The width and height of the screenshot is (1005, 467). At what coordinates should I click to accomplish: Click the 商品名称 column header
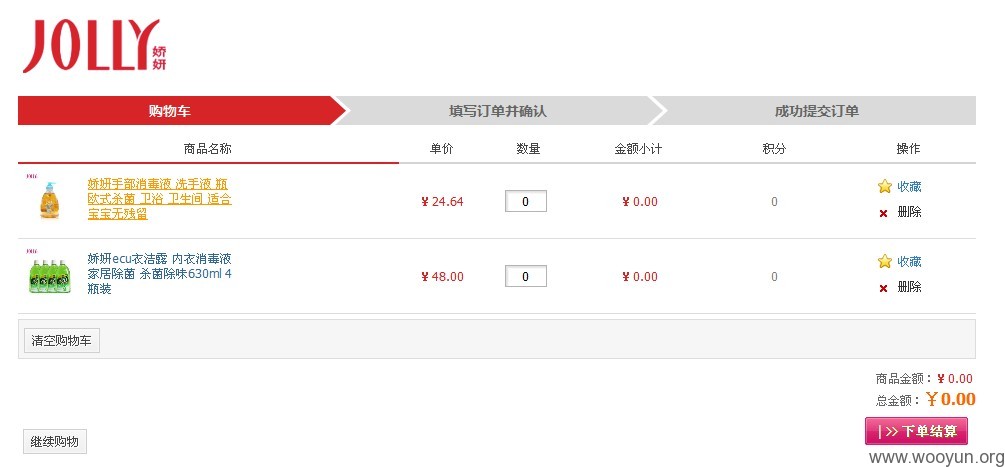208,149
